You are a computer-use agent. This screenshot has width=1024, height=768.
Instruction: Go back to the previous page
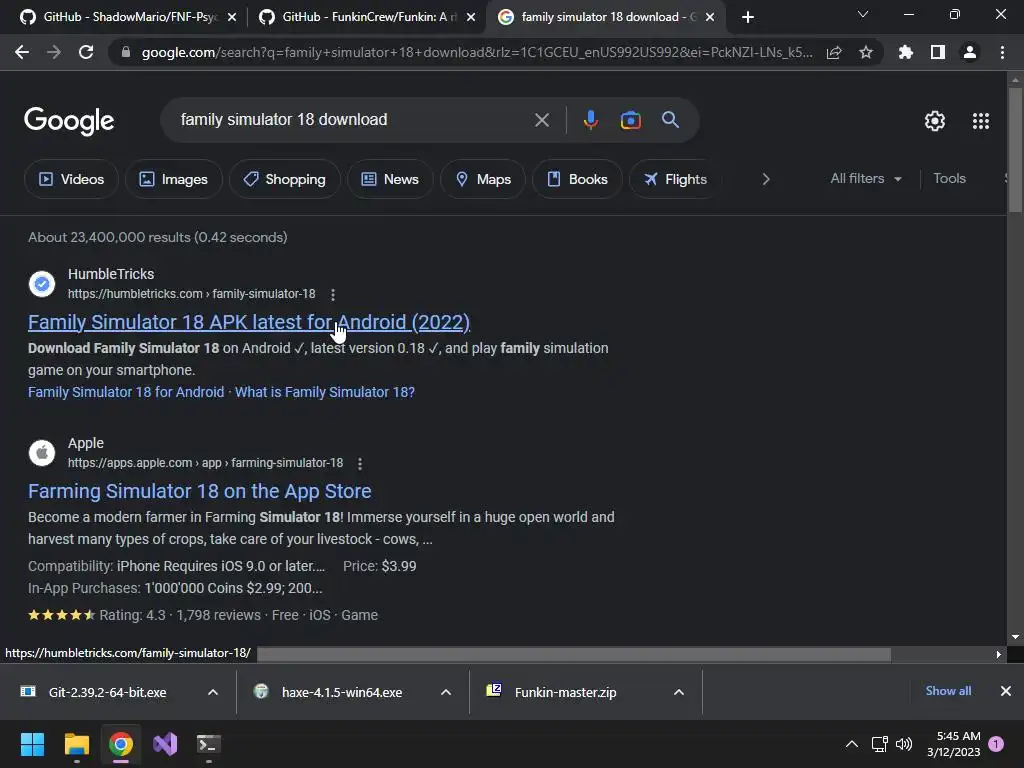tap(22, 52)
